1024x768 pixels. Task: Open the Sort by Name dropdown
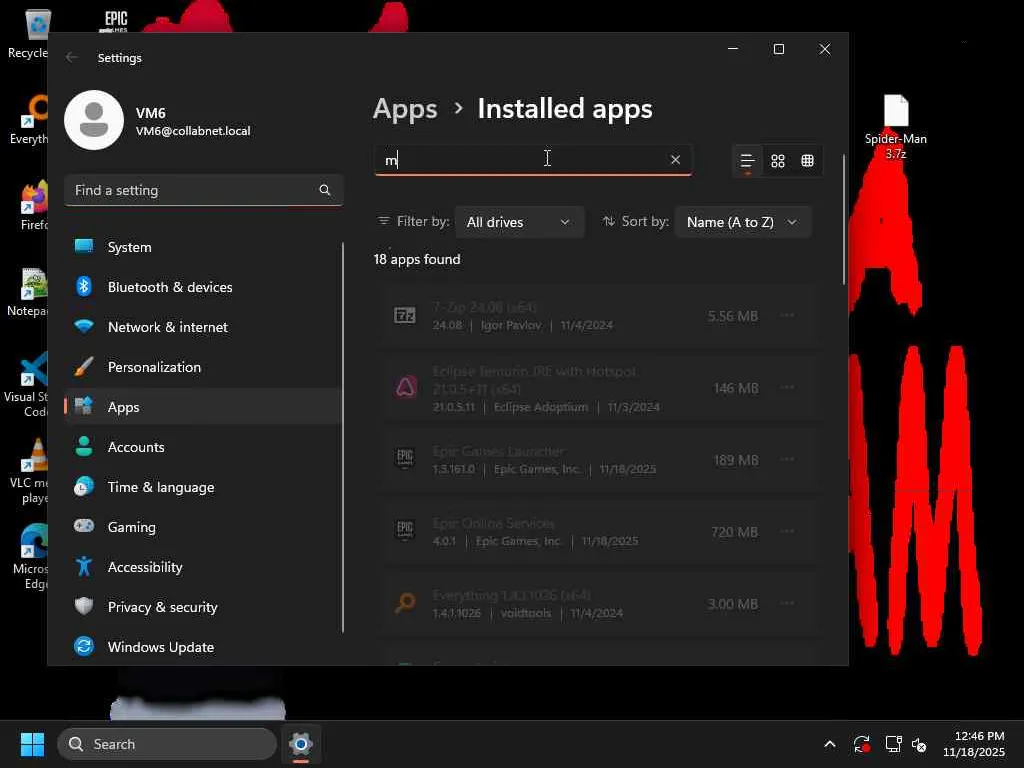point(743,222)
